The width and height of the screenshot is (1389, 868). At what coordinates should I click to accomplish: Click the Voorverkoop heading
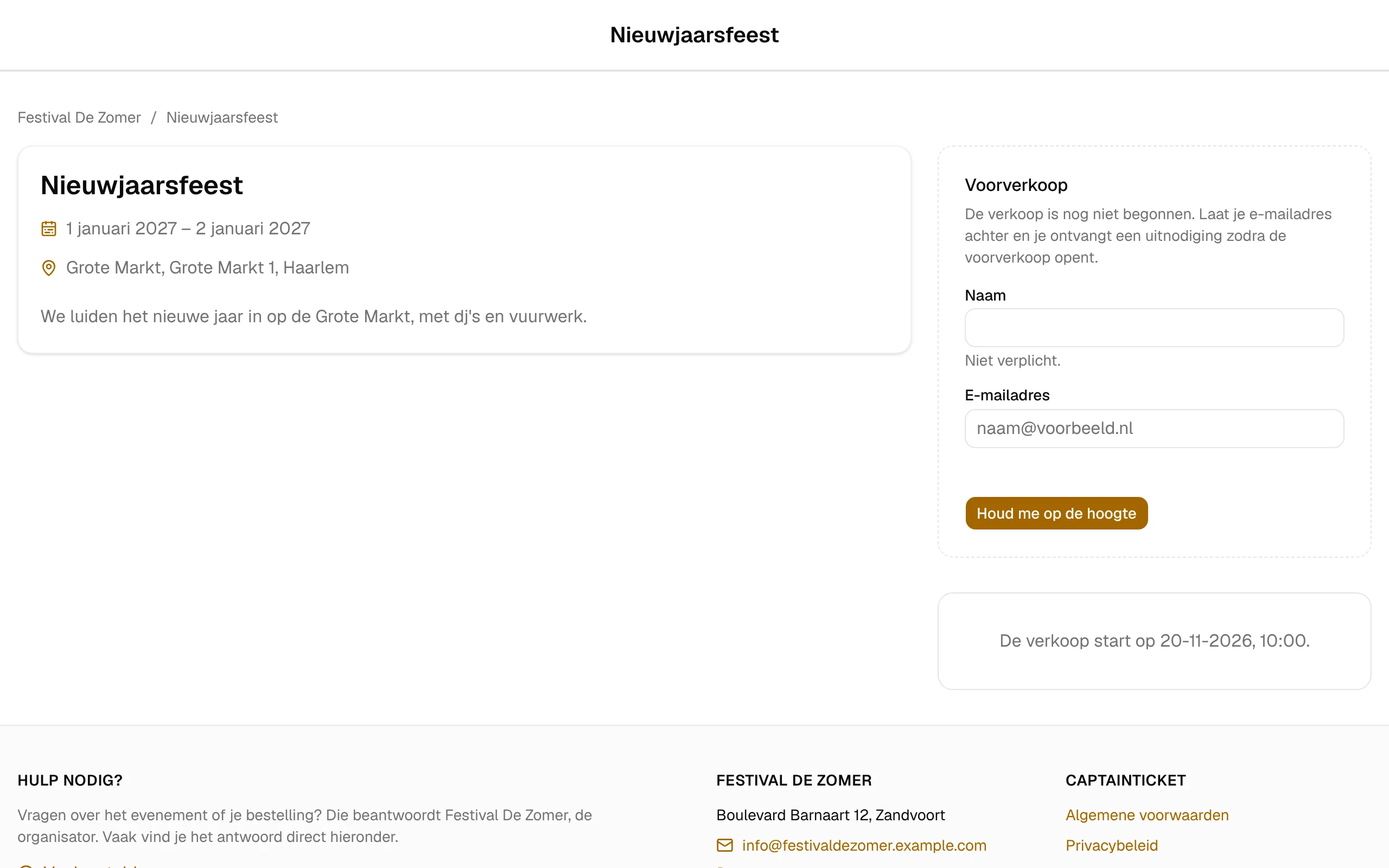click(x=1016, y=185)
